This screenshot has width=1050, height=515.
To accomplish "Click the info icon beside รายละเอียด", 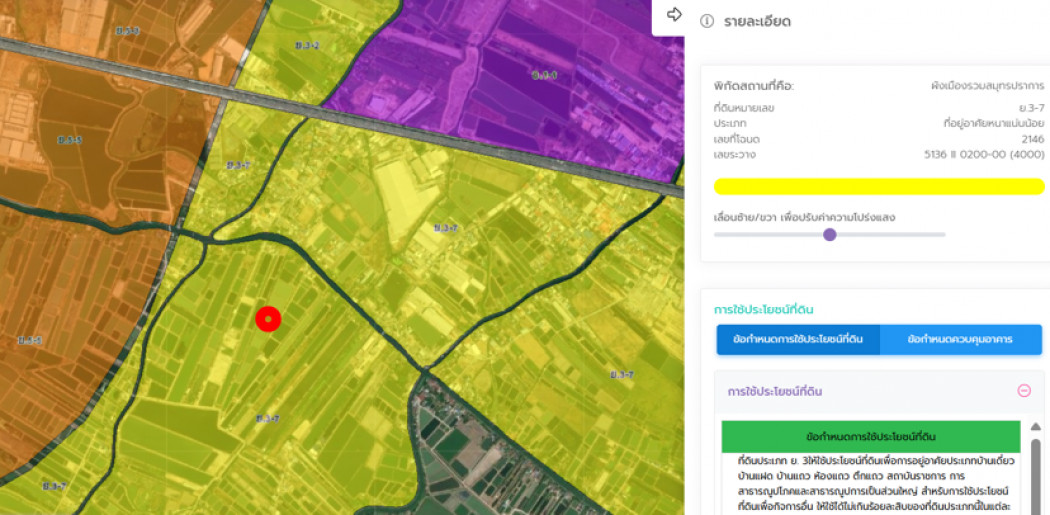I will (706, 21).
